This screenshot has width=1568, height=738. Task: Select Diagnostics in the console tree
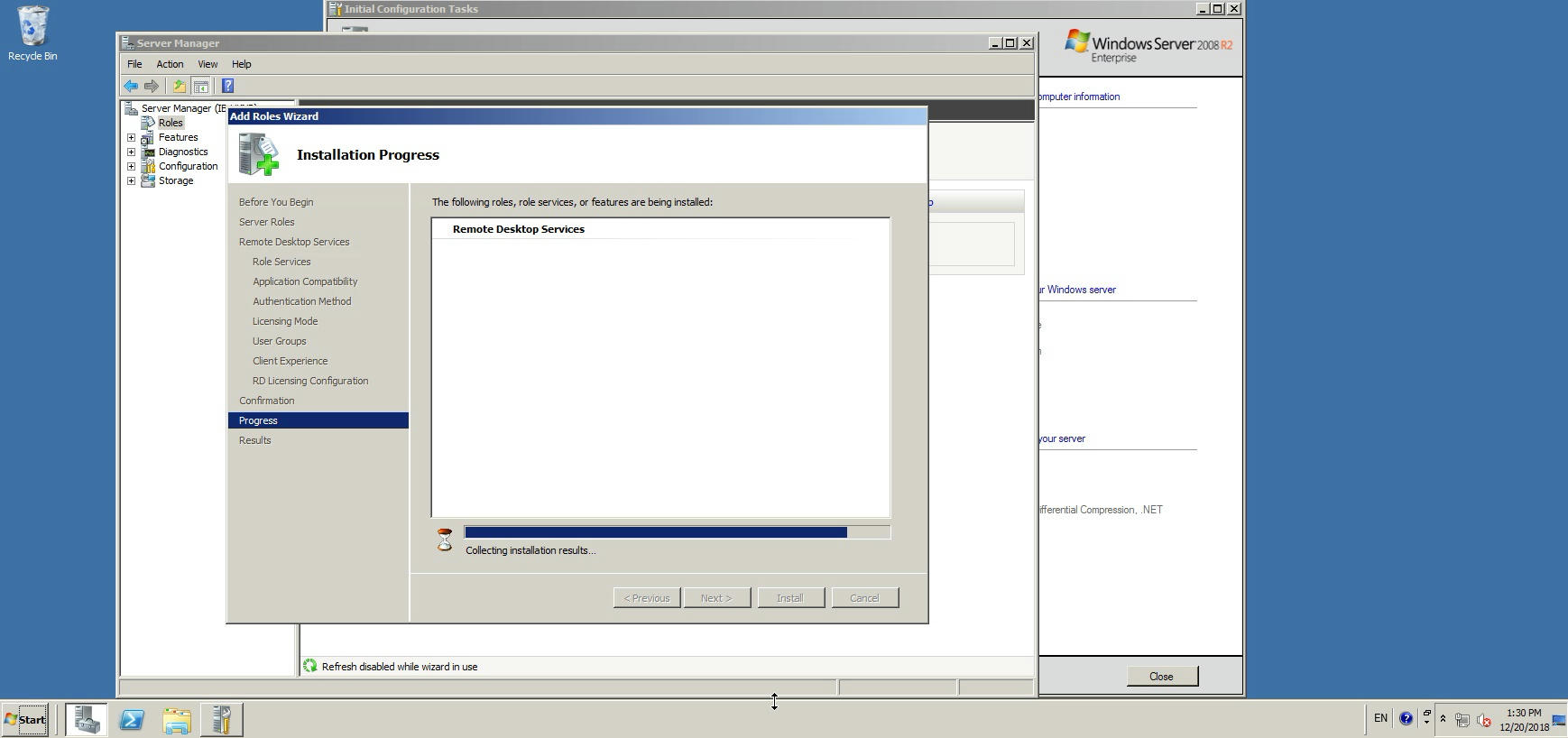coord(183,152)
